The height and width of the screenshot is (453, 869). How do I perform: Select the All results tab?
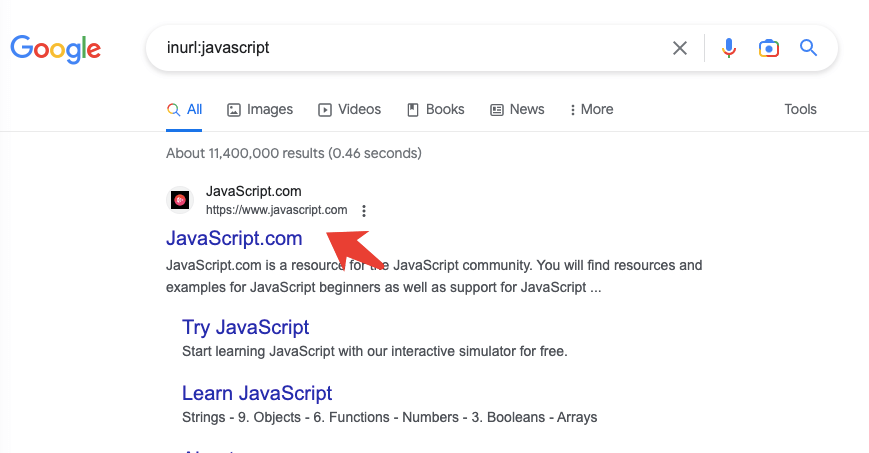click(184, 110)
